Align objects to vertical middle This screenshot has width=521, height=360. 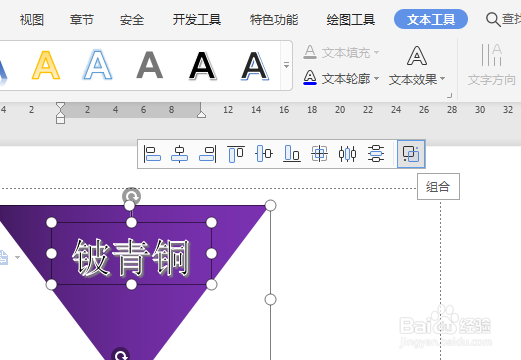click(264, 154)
